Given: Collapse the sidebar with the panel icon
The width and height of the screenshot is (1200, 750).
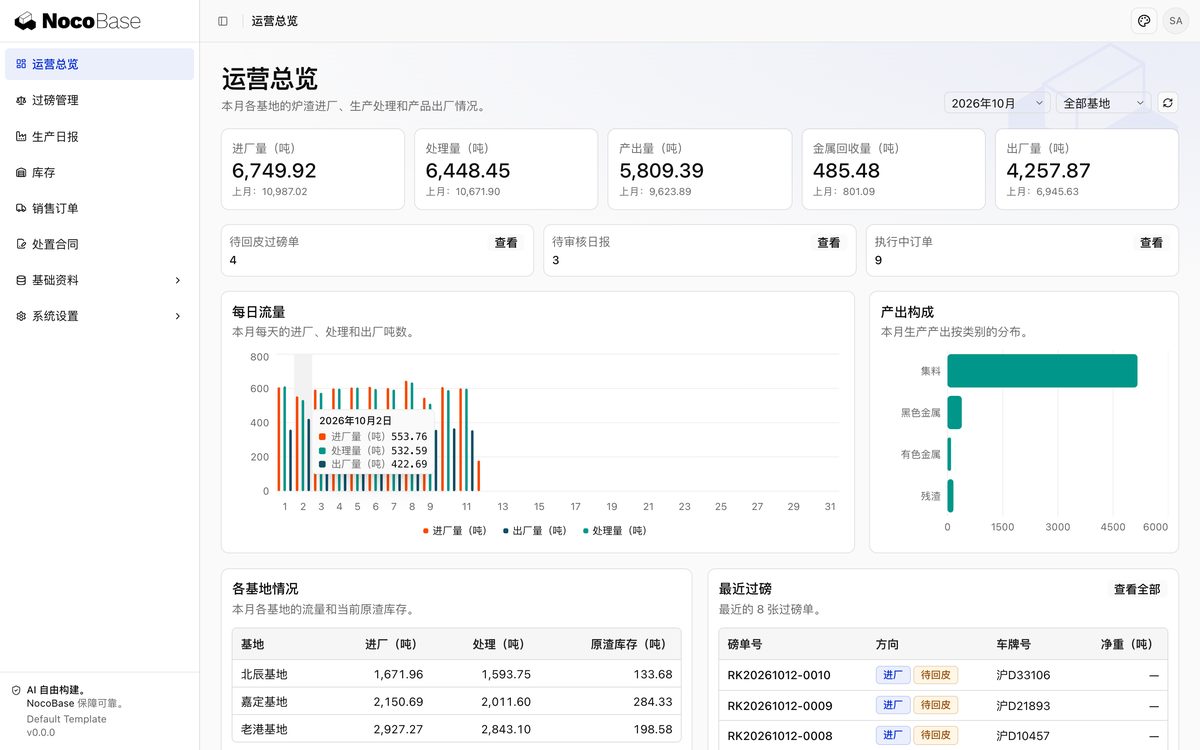Looking at the screenshot, I should tap(223, 21).
